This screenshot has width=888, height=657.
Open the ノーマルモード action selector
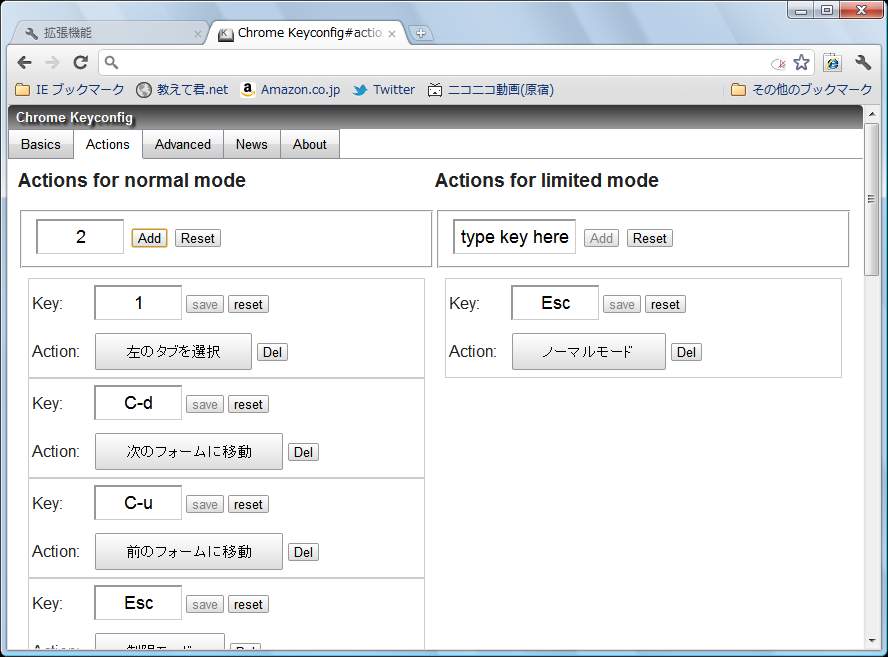click(589, 352)
